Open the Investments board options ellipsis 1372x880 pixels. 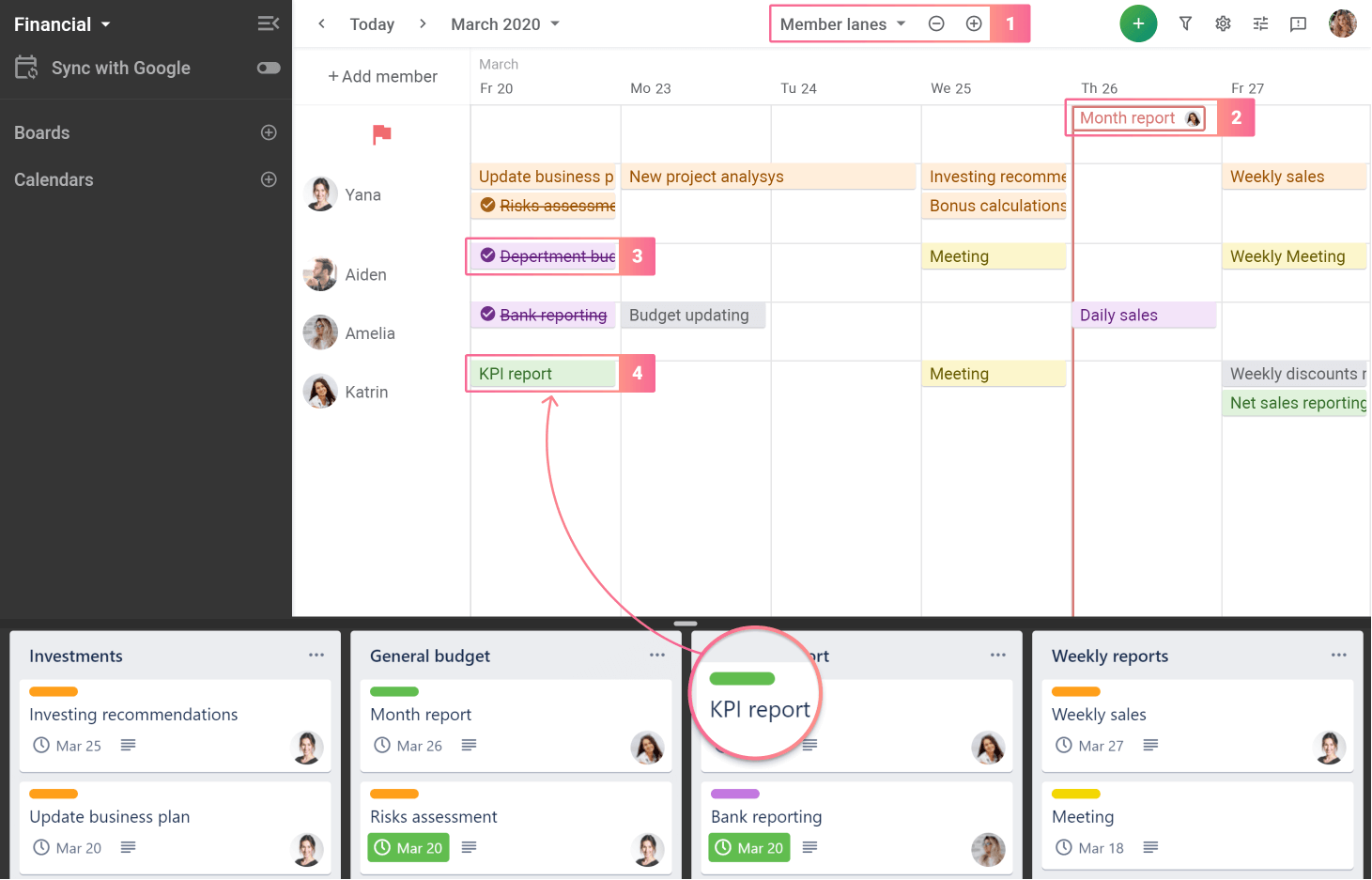(316, 655)
